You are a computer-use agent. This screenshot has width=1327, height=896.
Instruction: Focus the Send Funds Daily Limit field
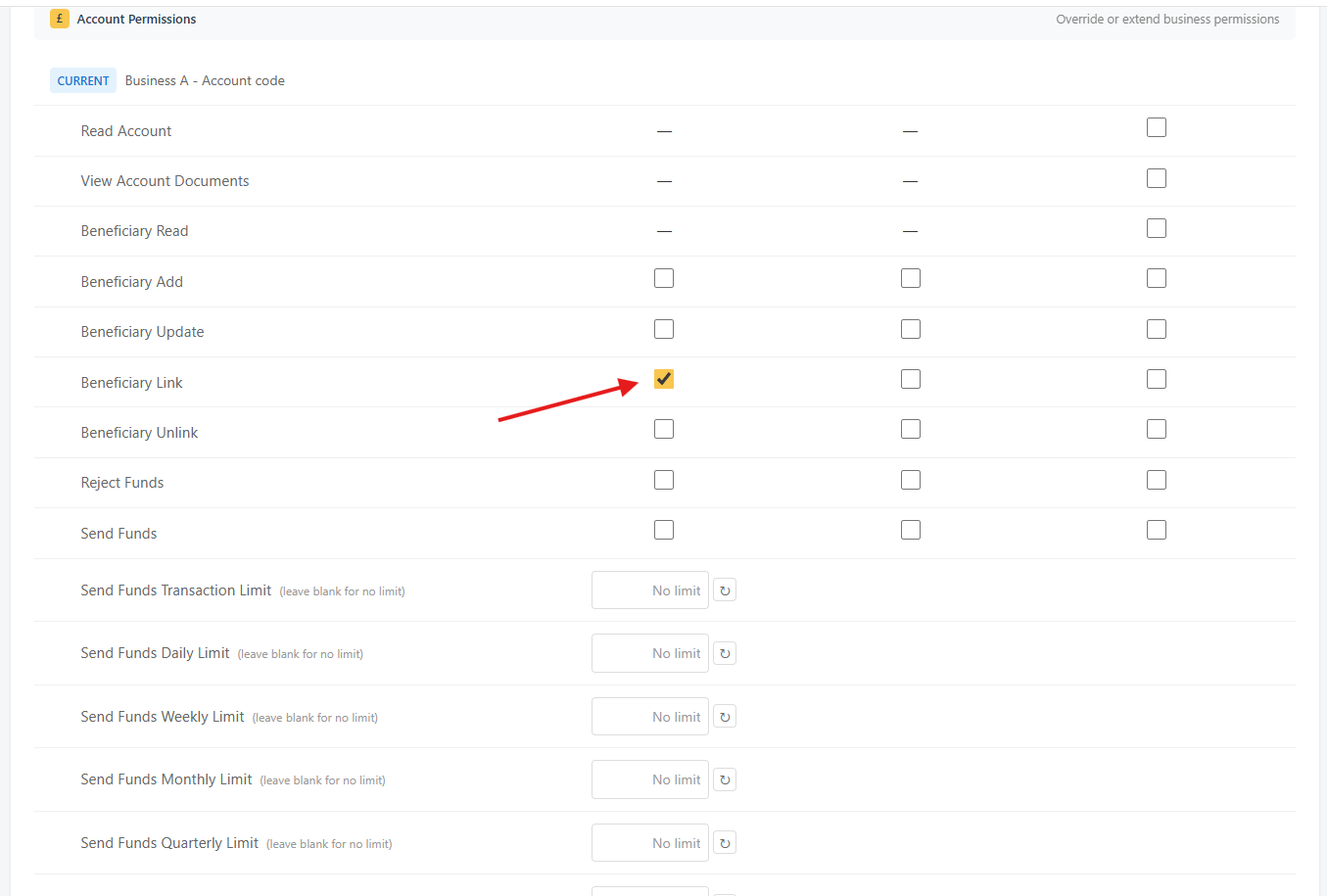pyautogui.click(x=649, y=652)
